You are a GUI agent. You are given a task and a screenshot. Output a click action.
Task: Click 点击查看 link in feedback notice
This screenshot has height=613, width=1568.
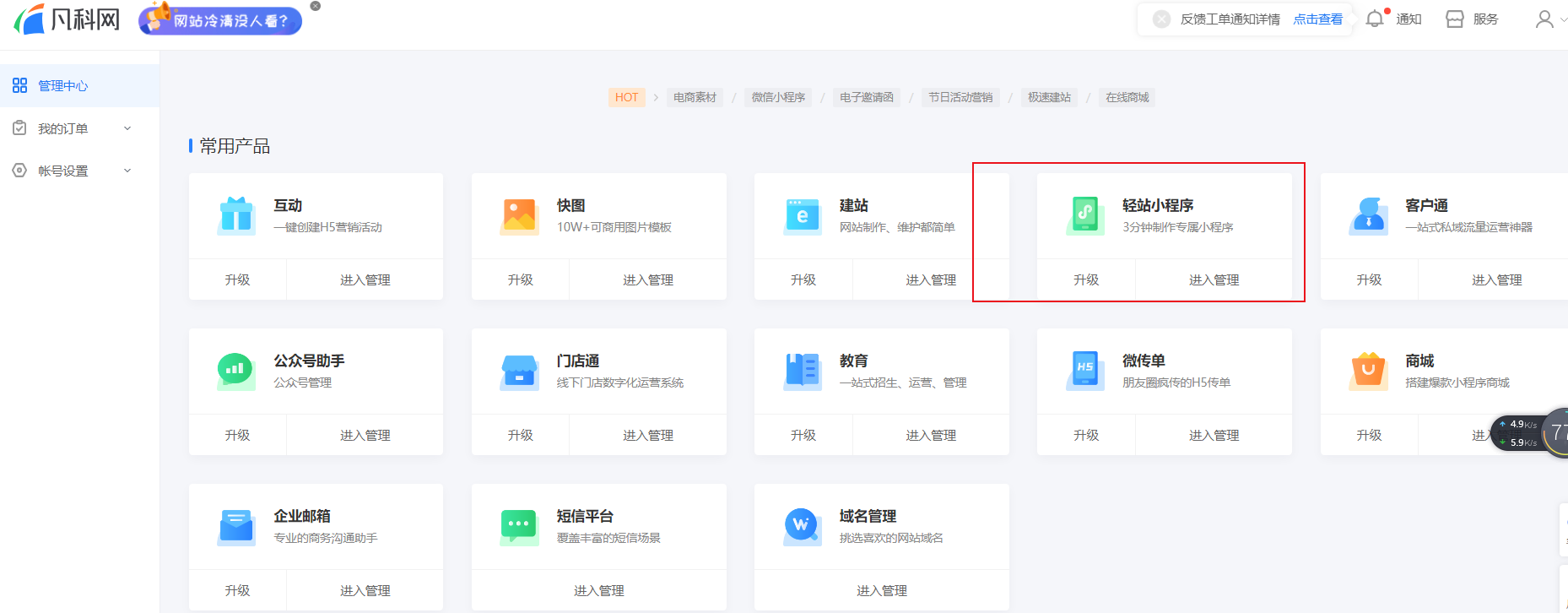[x=1317, y=19]
